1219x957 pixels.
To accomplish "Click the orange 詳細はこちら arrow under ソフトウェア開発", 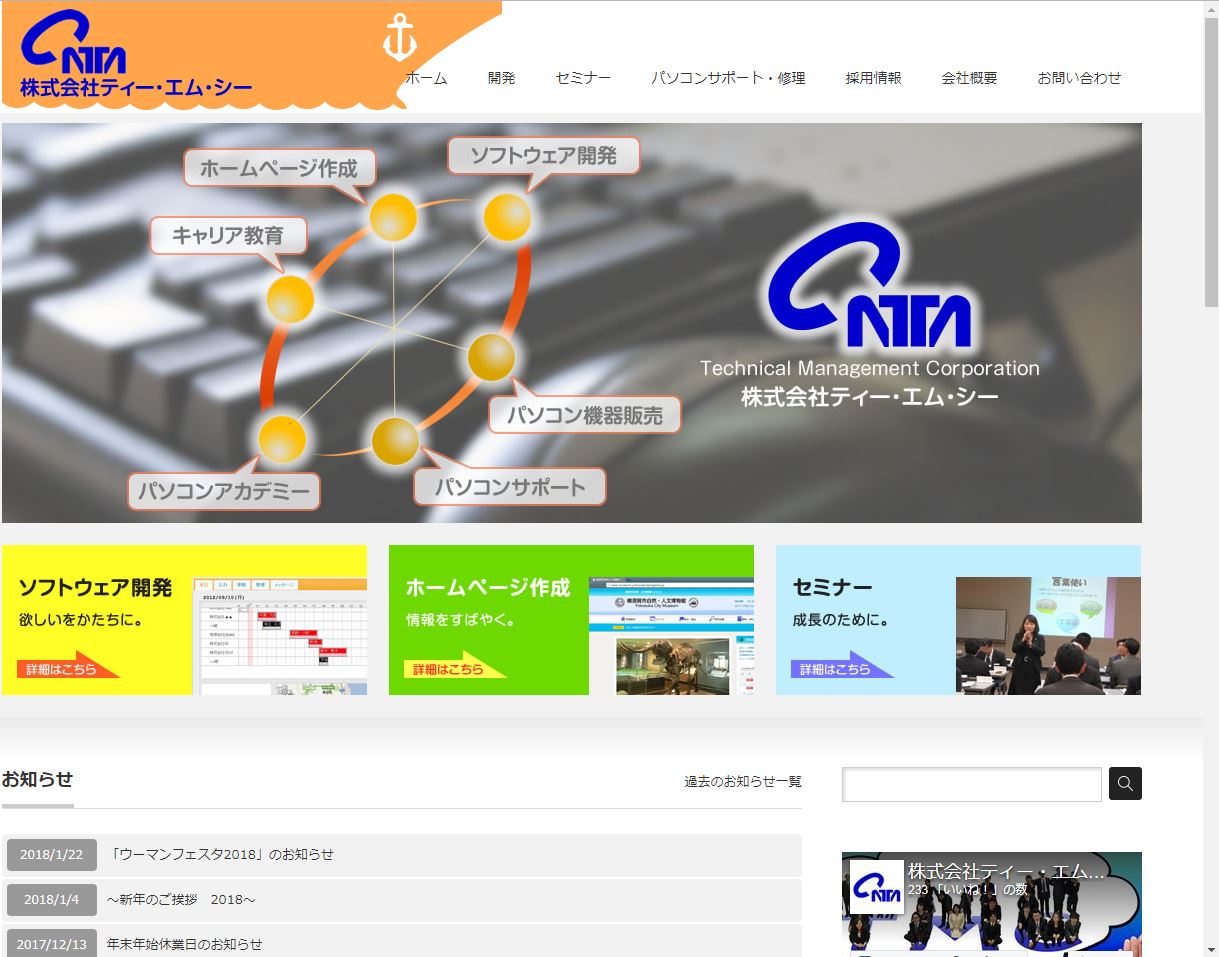I will pos(66,668).
